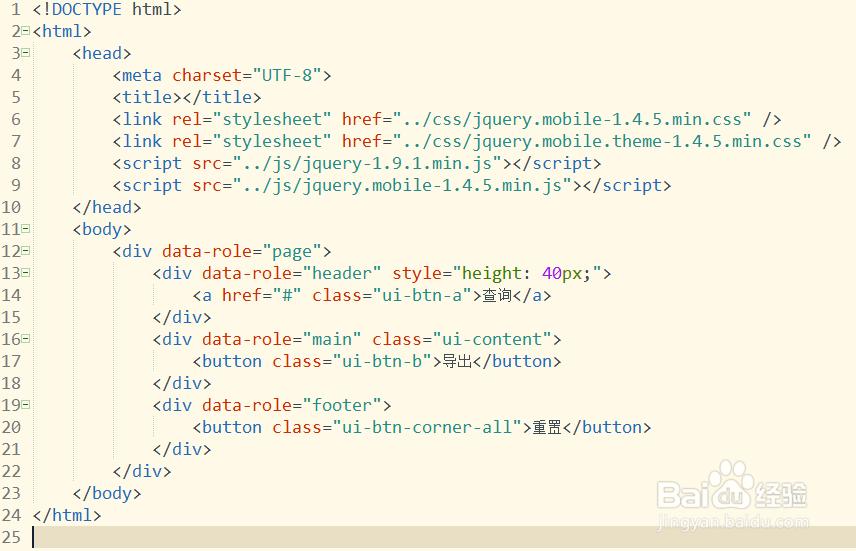856x551 pixels.
Task: Click line number 22 in the gutter
Action: click(x=11, y=471)
